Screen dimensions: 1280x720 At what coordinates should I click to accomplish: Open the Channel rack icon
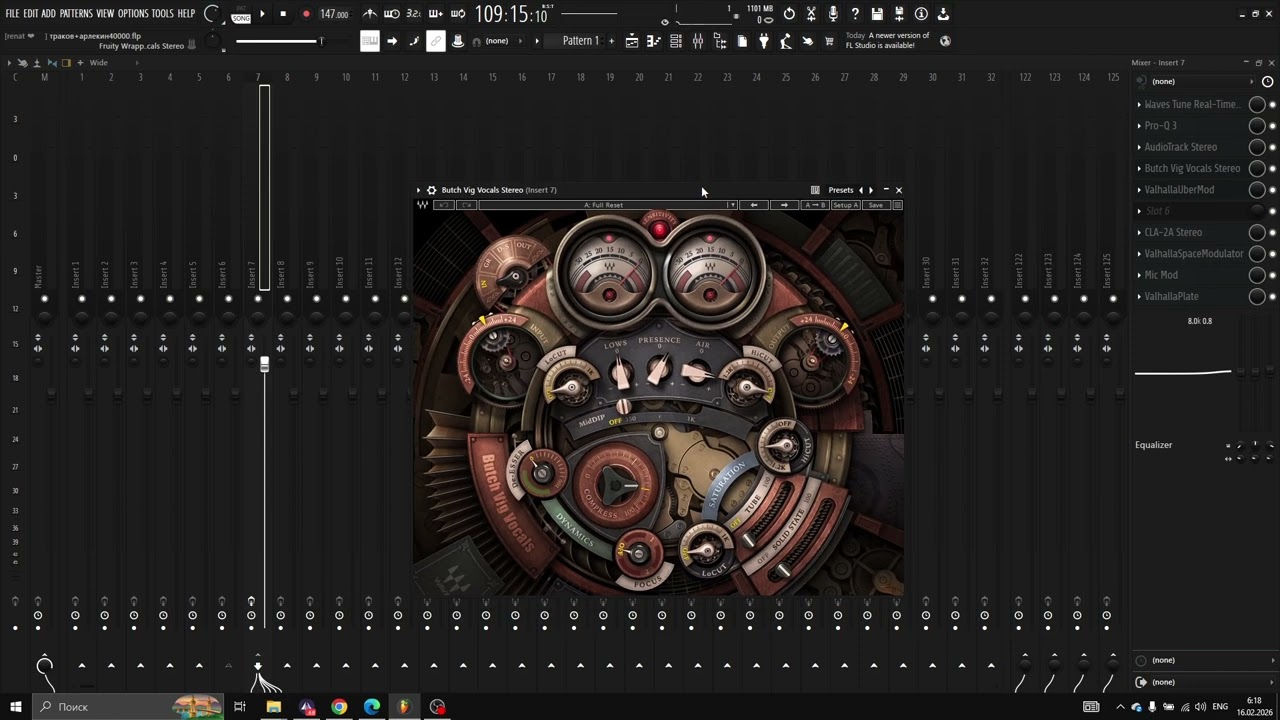pos(676,41)
